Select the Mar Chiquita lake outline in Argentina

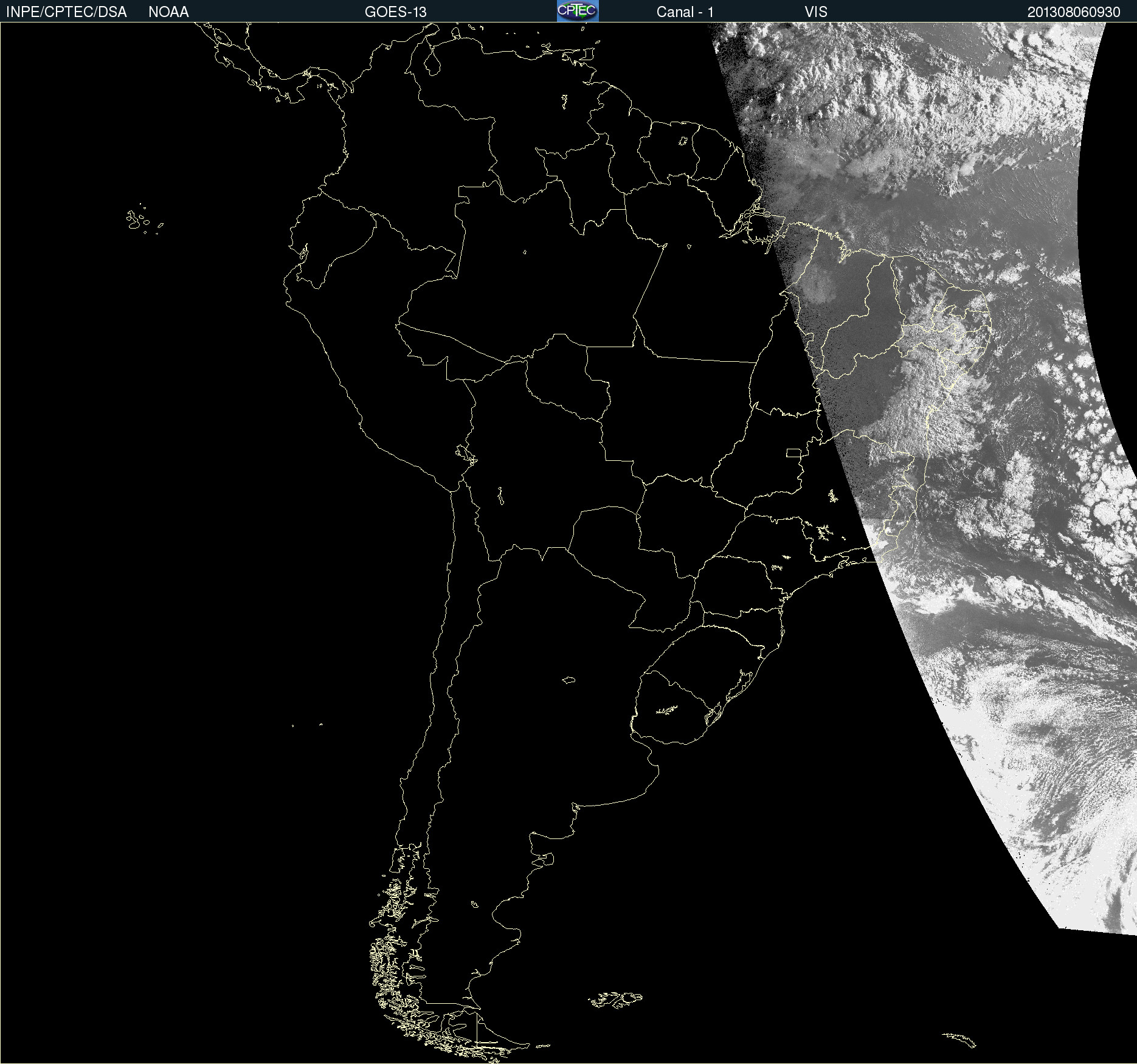point(568,680)
